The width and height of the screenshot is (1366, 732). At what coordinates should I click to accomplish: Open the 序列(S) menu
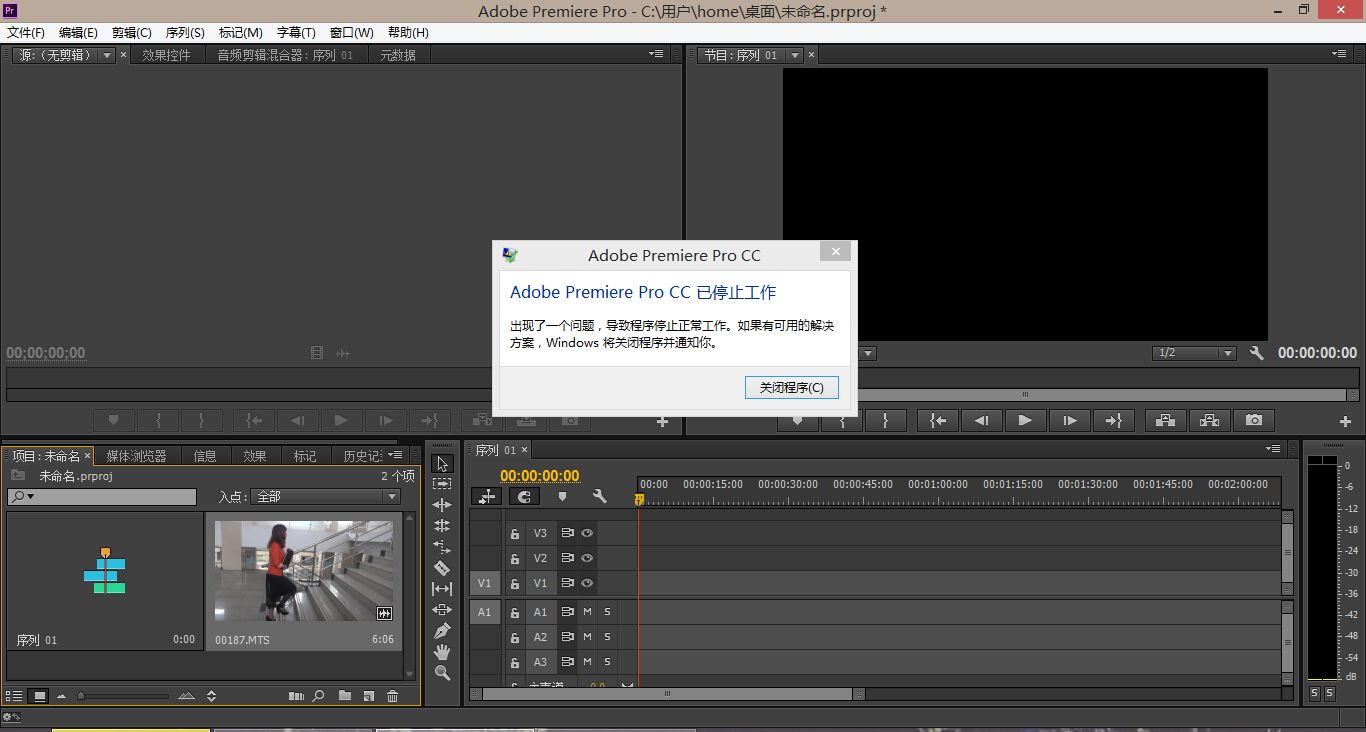pos(185,33)
